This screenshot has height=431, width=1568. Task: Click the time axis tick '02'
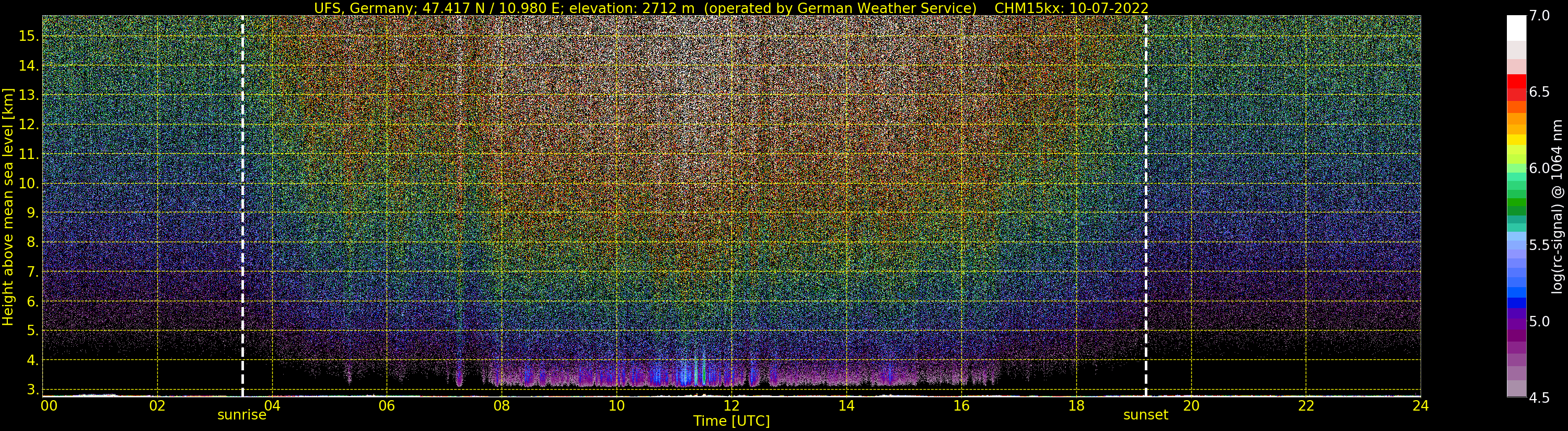pos(157,406)
